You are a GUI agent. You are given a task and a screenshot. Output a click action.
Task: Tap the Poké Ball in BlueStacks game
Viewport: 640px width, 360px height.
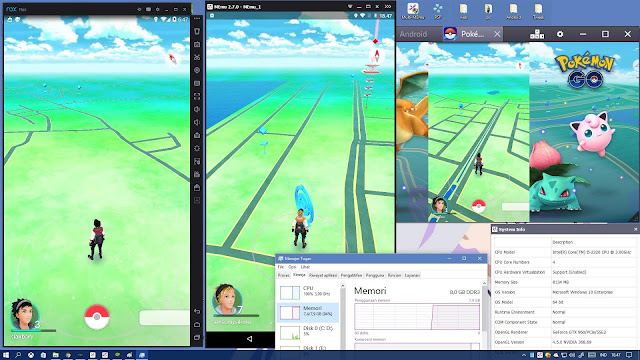click(479, 206)
